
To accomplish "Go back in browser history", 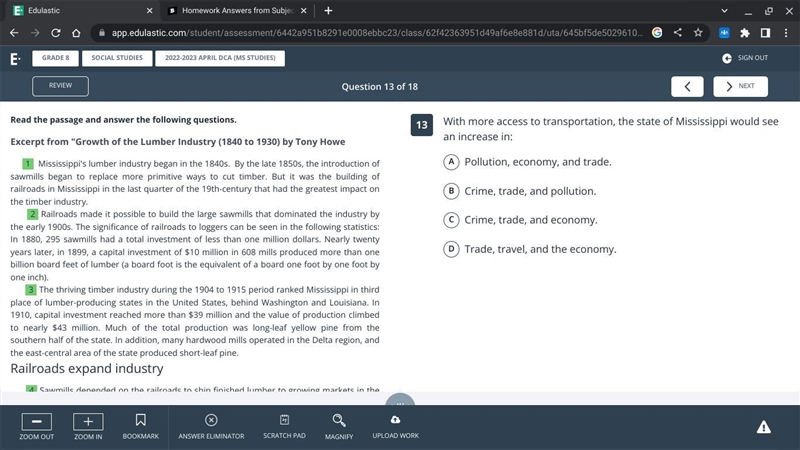I will tap(14, 33).
